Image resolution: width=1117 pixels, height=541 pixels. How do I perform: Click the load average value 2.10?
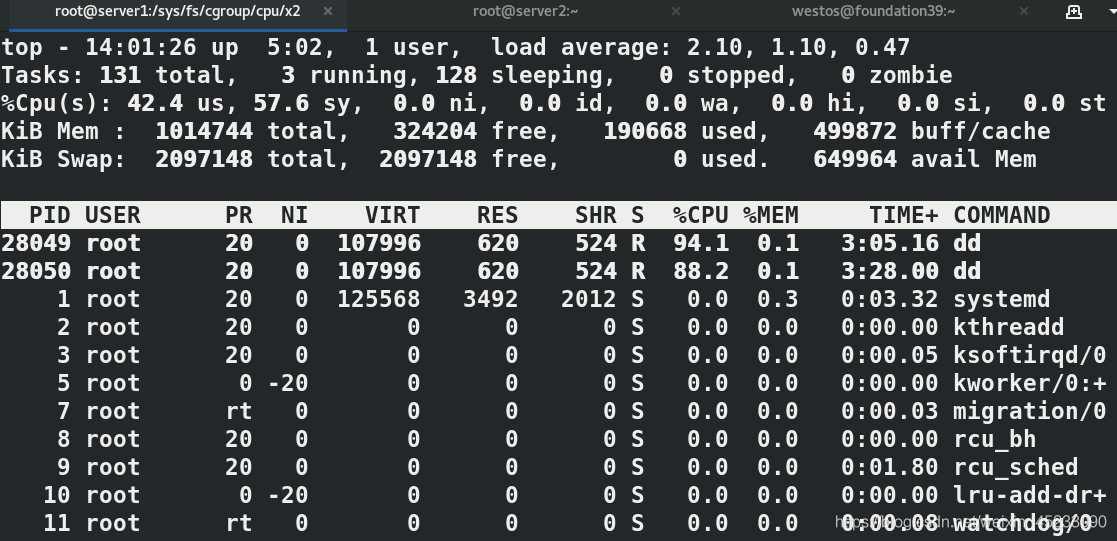point(715,48)
